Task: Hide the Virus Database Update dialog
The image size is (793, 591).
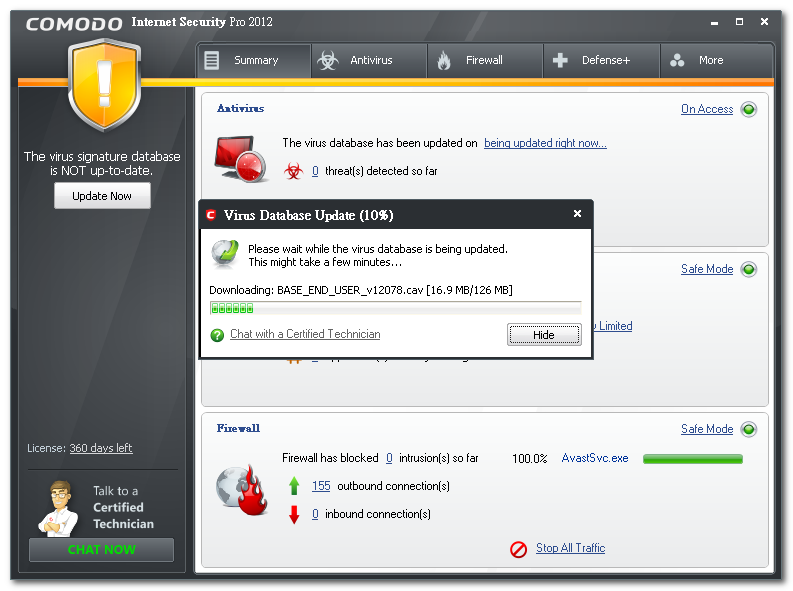Action: 544,335
